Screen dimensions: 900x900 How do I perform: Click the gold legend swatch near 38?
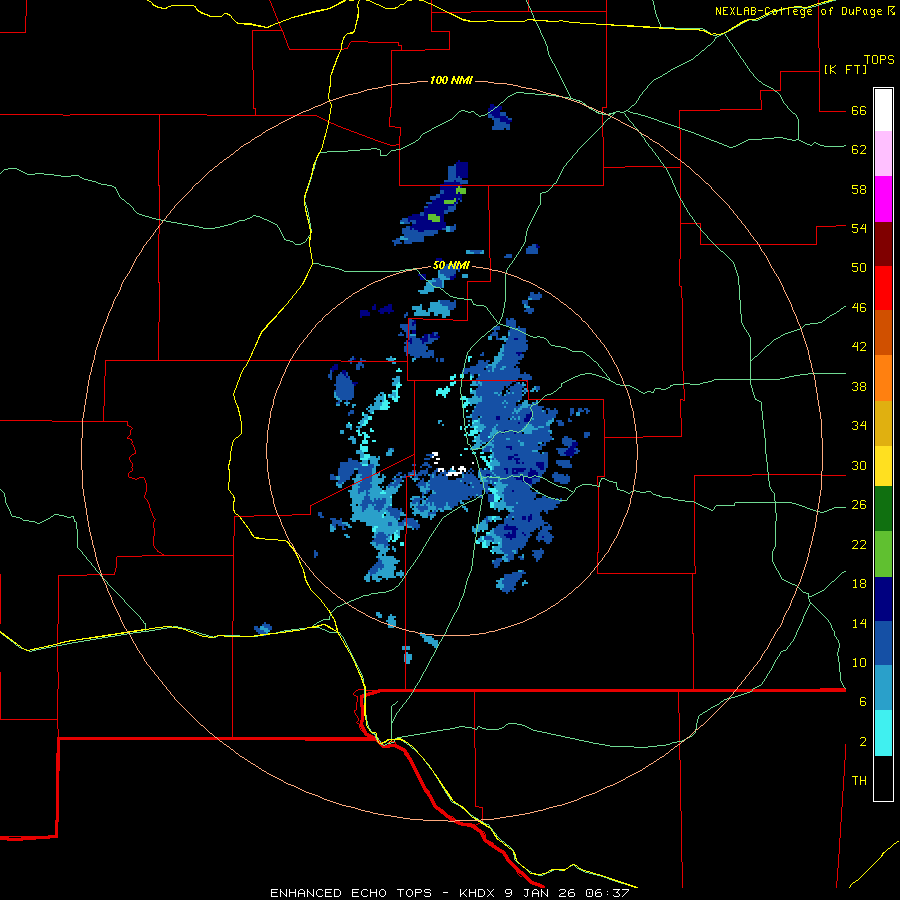coord(883,423)
